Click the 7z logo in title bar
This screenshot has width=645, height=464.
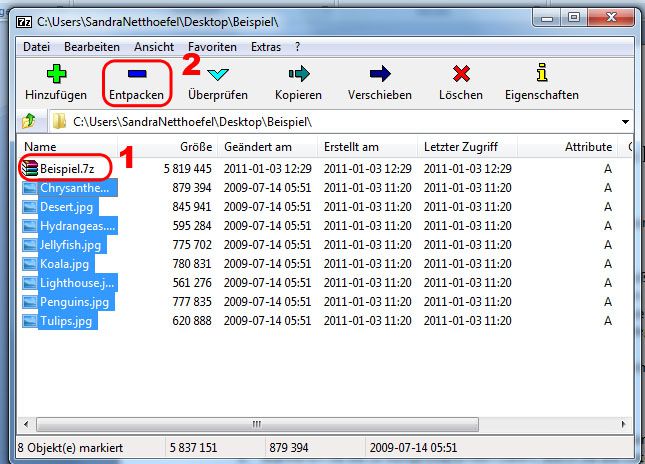click(23, 21)
